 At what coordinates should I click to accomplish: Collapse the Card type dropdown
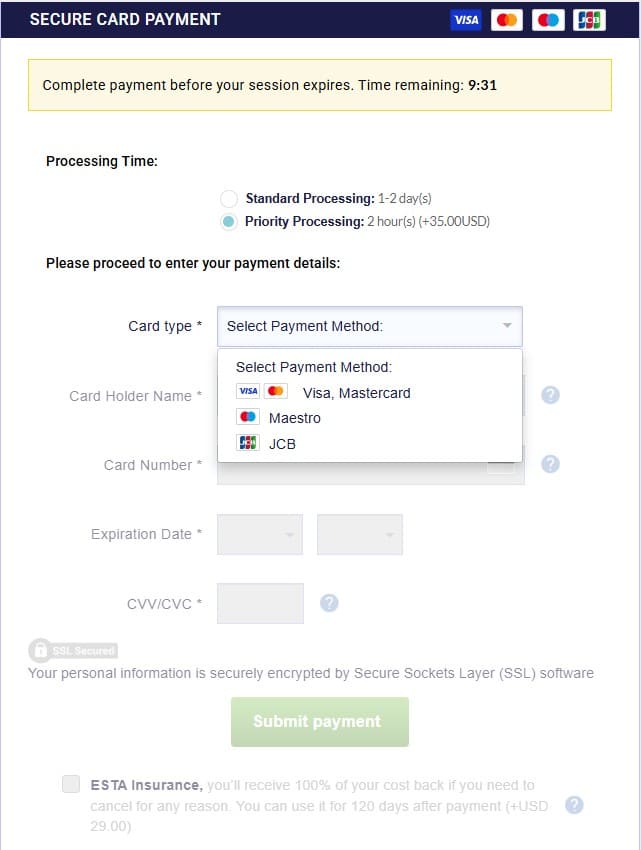pos(369,326)
